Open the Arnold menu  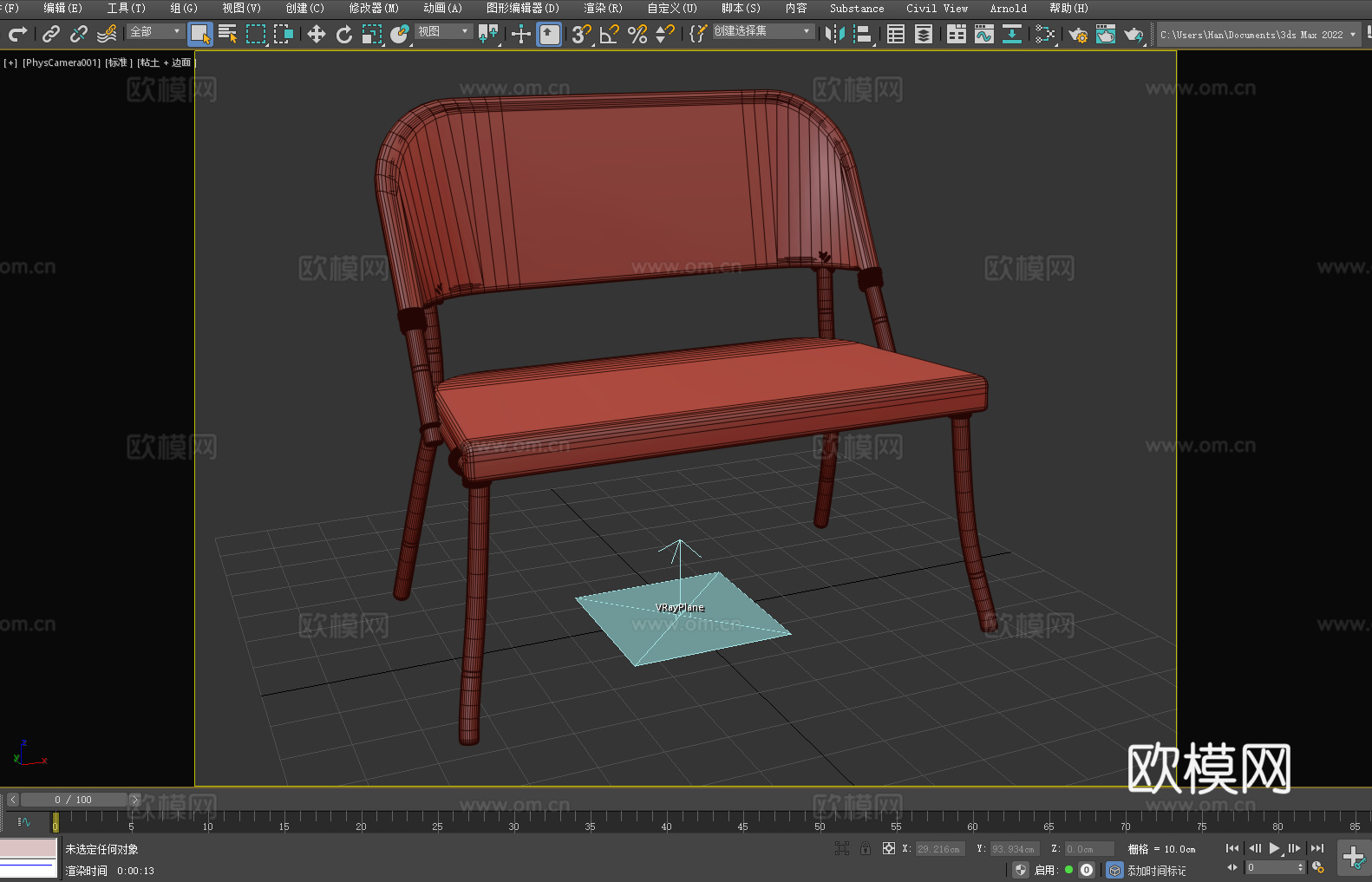[x=1008, y=8]
